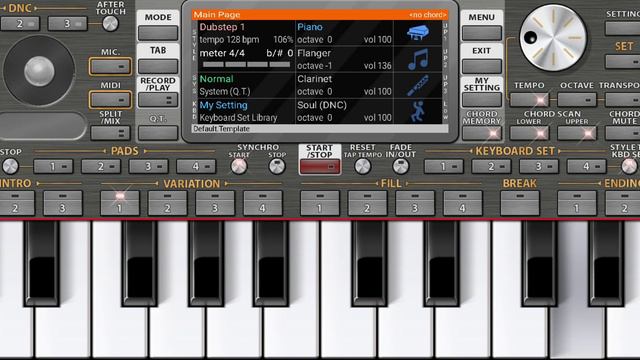Image resolution: width=640 pixels, height=360 pixels.
Task: Click the MODE button
Action: click(x=158, y=33)
